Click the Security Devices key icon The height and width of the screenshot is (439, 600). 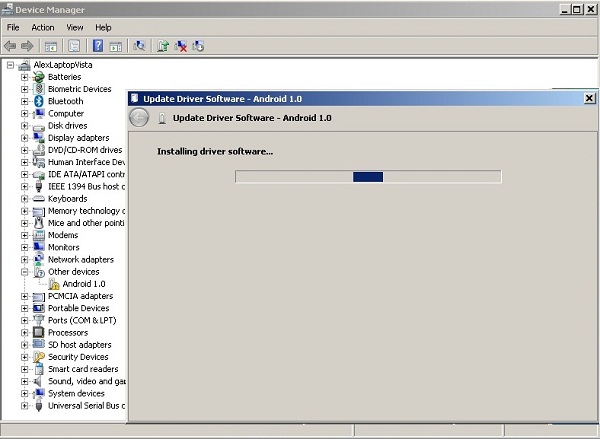39,357
